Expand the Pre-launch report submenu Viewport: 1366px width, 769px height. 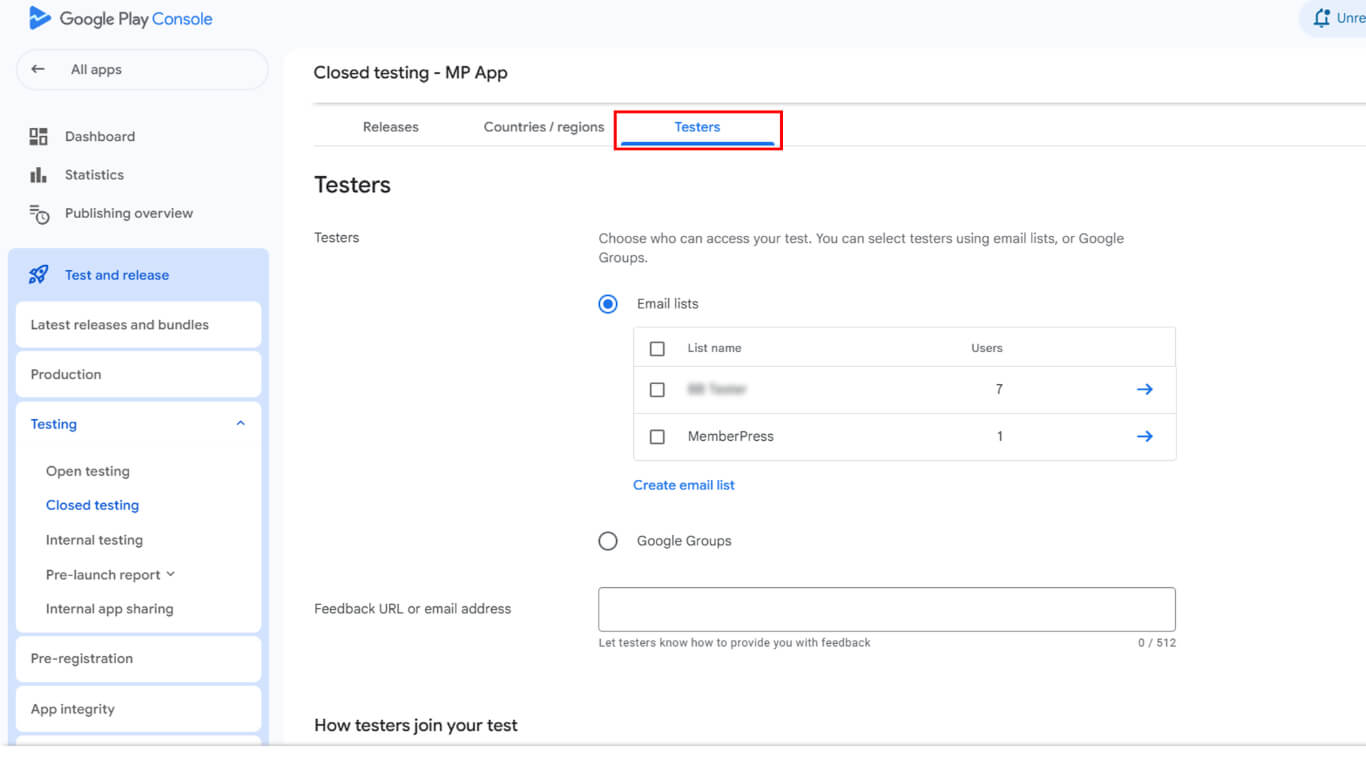click(170, 574)
